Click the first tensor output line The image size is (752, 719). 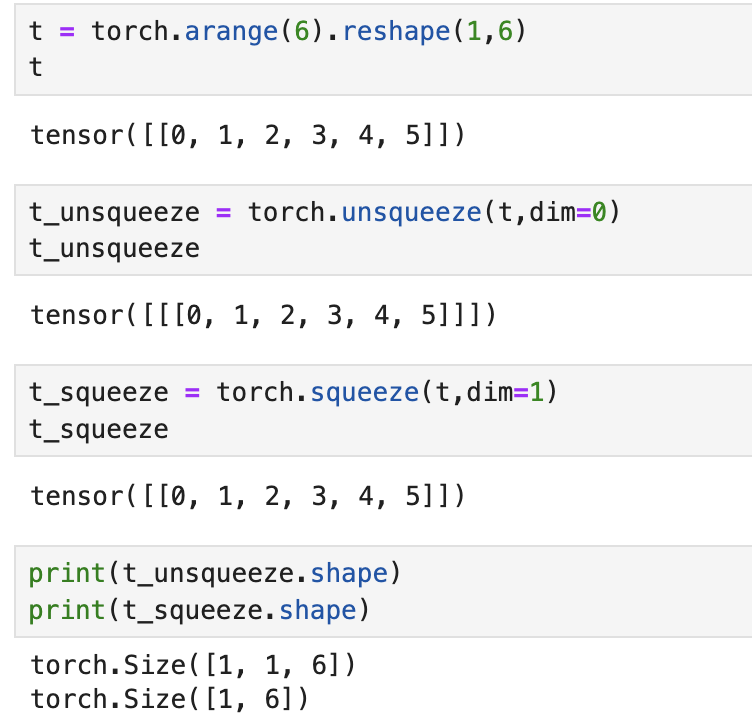pos(248,135)
